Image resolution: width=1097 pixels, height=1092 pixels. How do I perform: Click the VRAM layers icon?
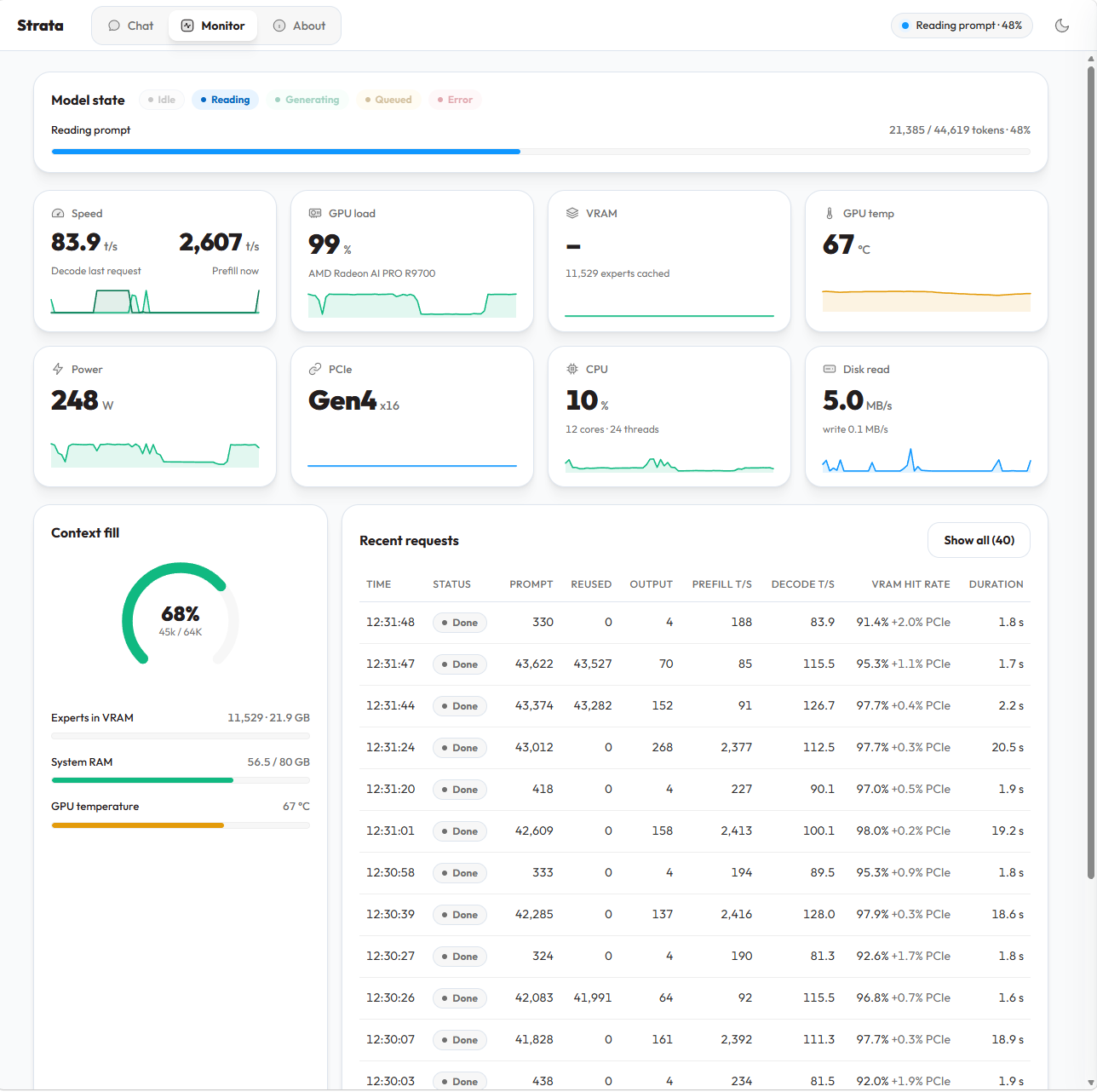(572, 214)
